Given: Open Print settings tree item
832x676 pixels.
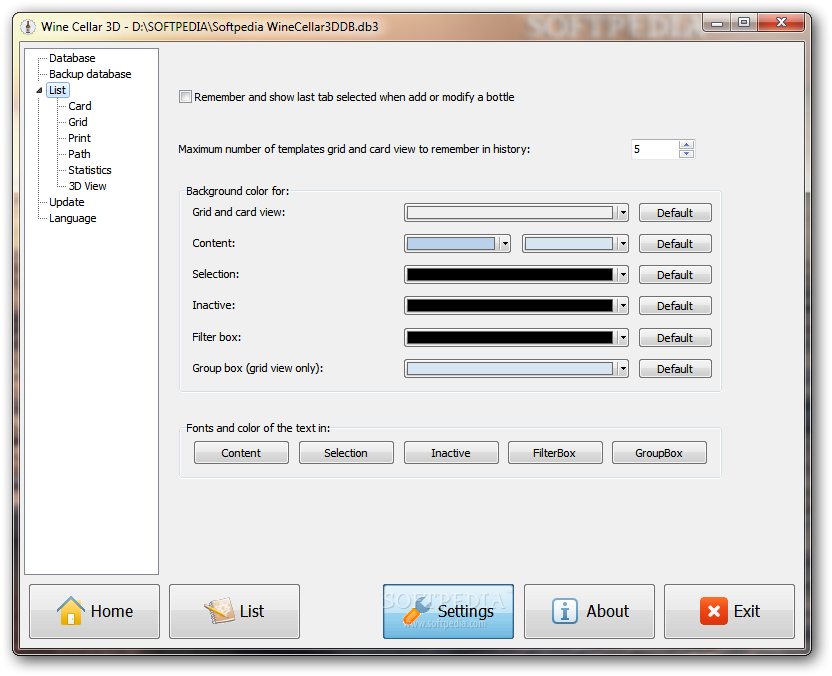Looking at the screenshot, I should pyautogui.click(x=80, y=138).
